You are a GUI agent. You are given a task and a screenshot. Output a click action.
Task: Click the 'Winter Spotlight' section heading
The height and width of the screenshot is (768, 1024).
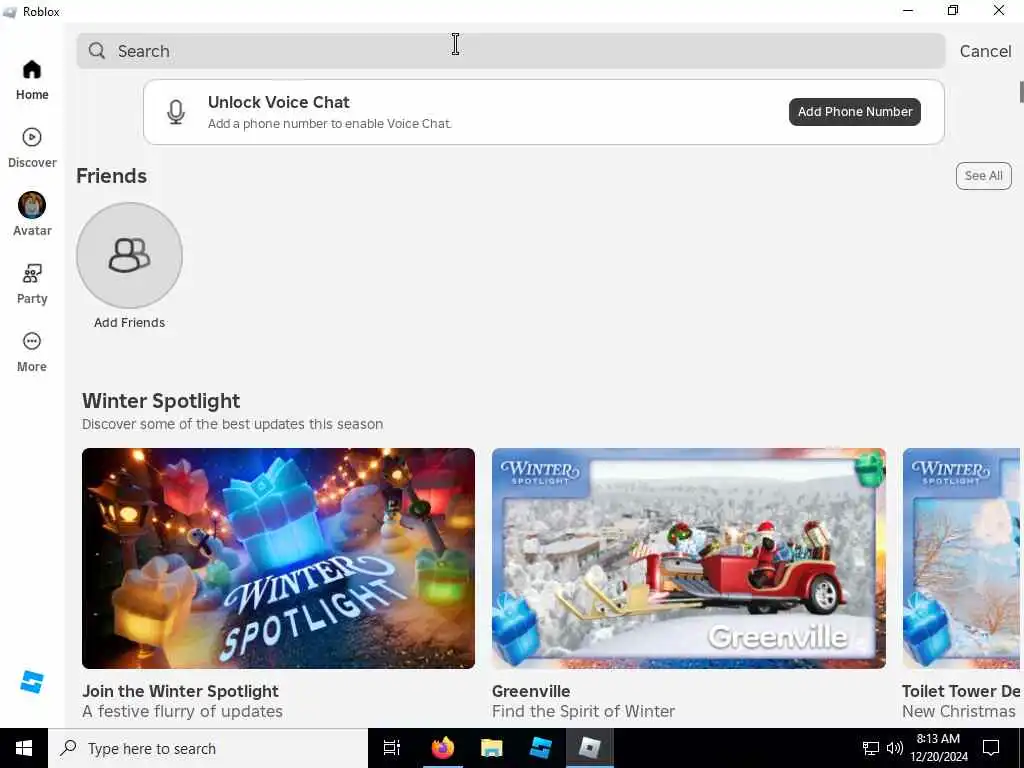coord(161,400)
